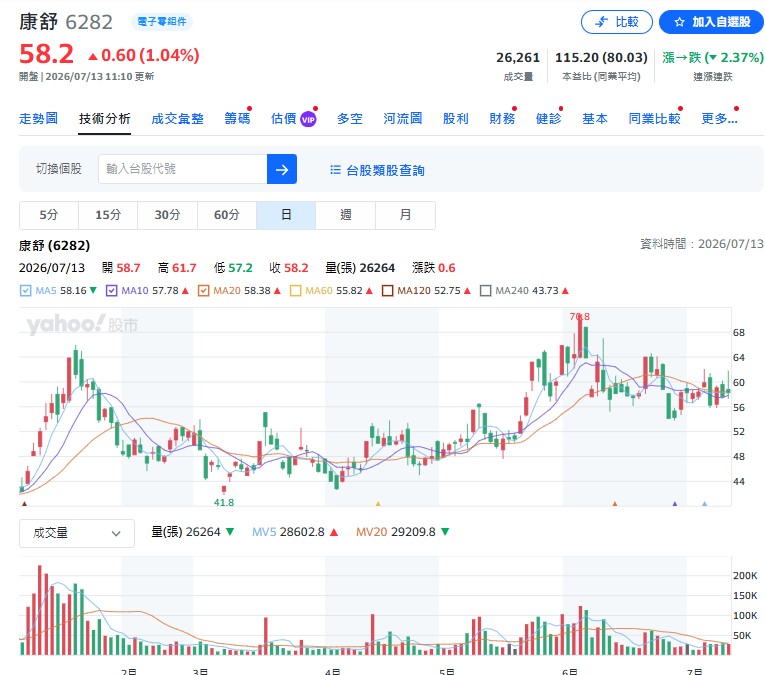Image resolution: width=765 pixels, height=675 pixels.
Task: Open the 台股類股查詢 link
Action: 385,170
